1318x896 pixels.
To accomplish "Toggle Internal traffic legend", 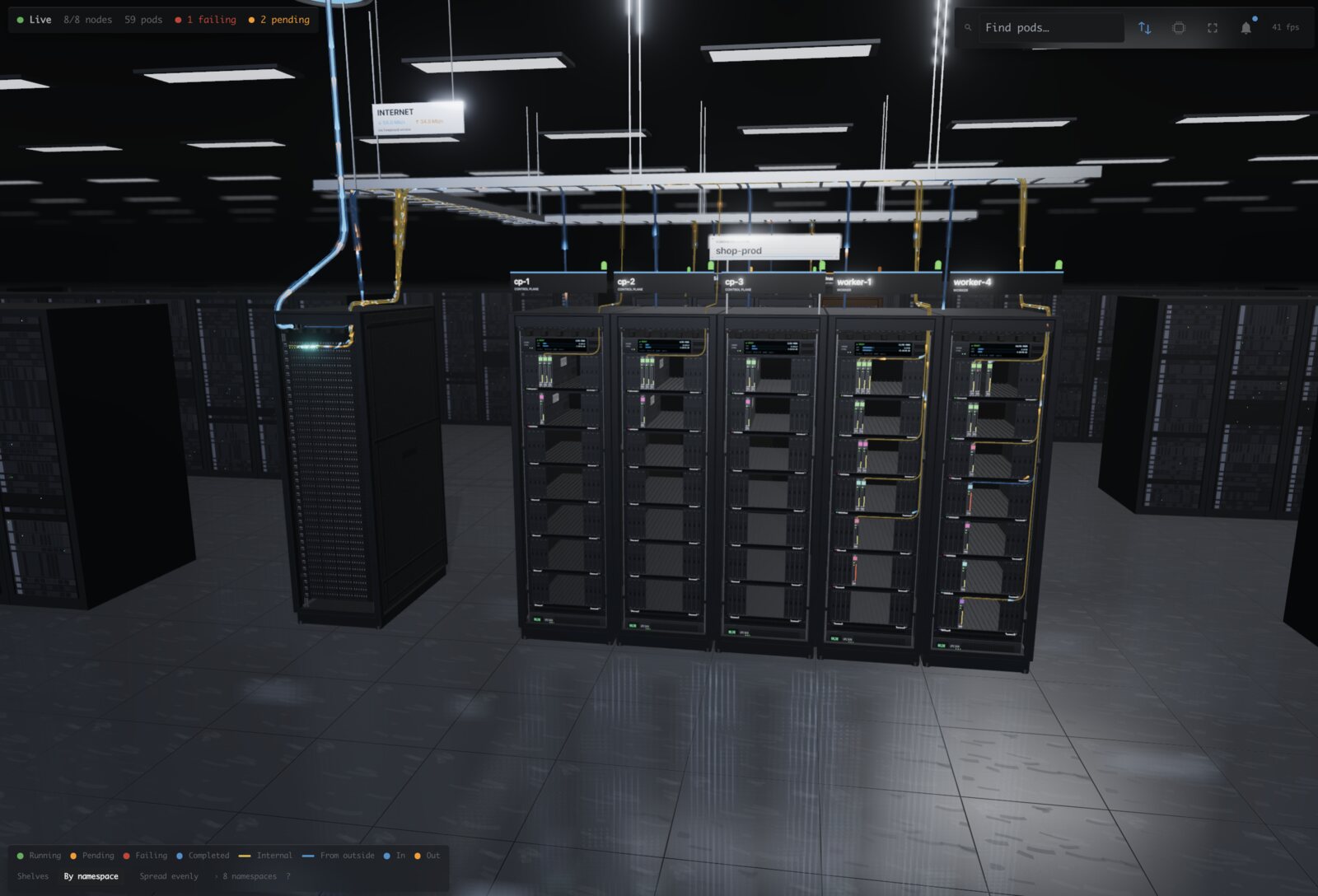I will pos(265,856).
